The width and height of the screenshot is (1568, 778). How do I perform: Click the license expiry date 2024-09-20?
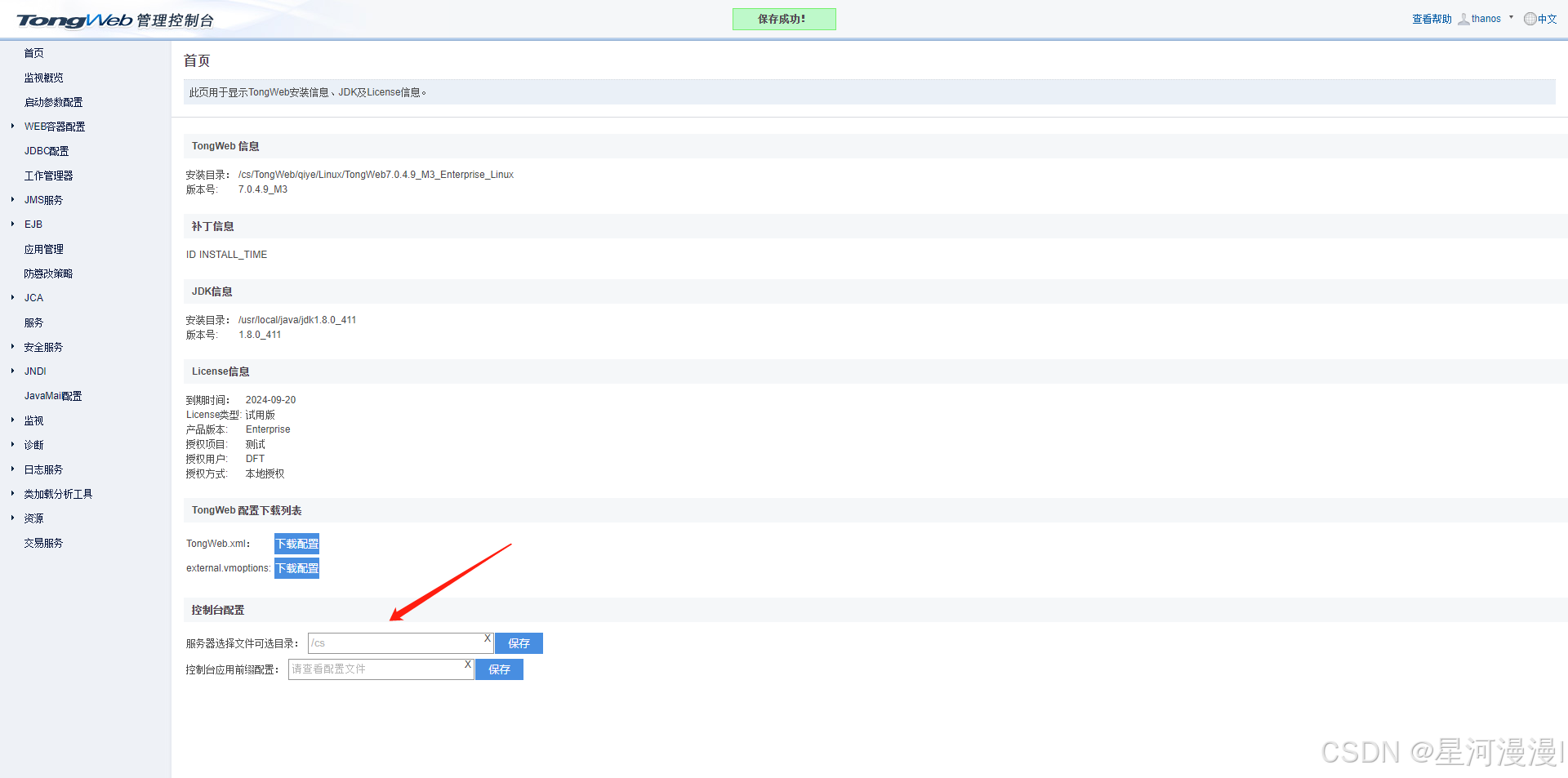(x=270, y=400)
